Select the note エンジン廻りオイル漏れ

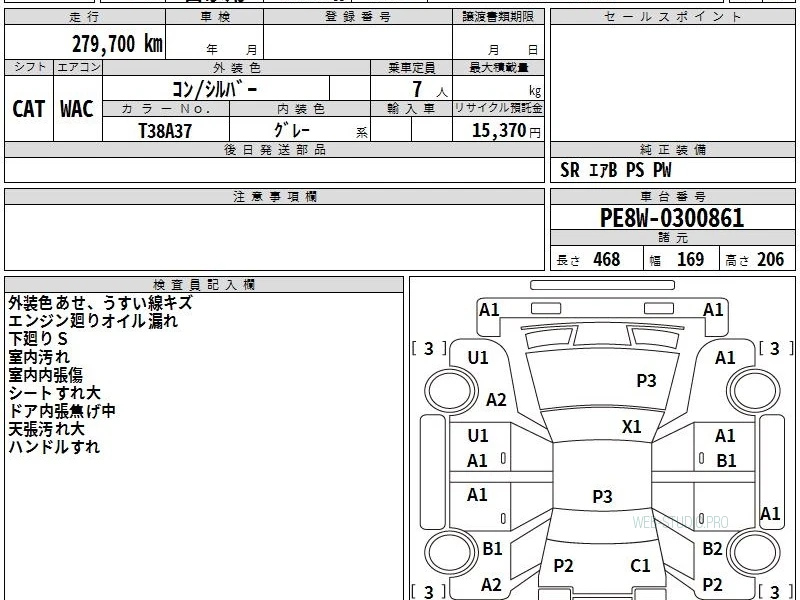pyautogui.click(x=93, y=321)
